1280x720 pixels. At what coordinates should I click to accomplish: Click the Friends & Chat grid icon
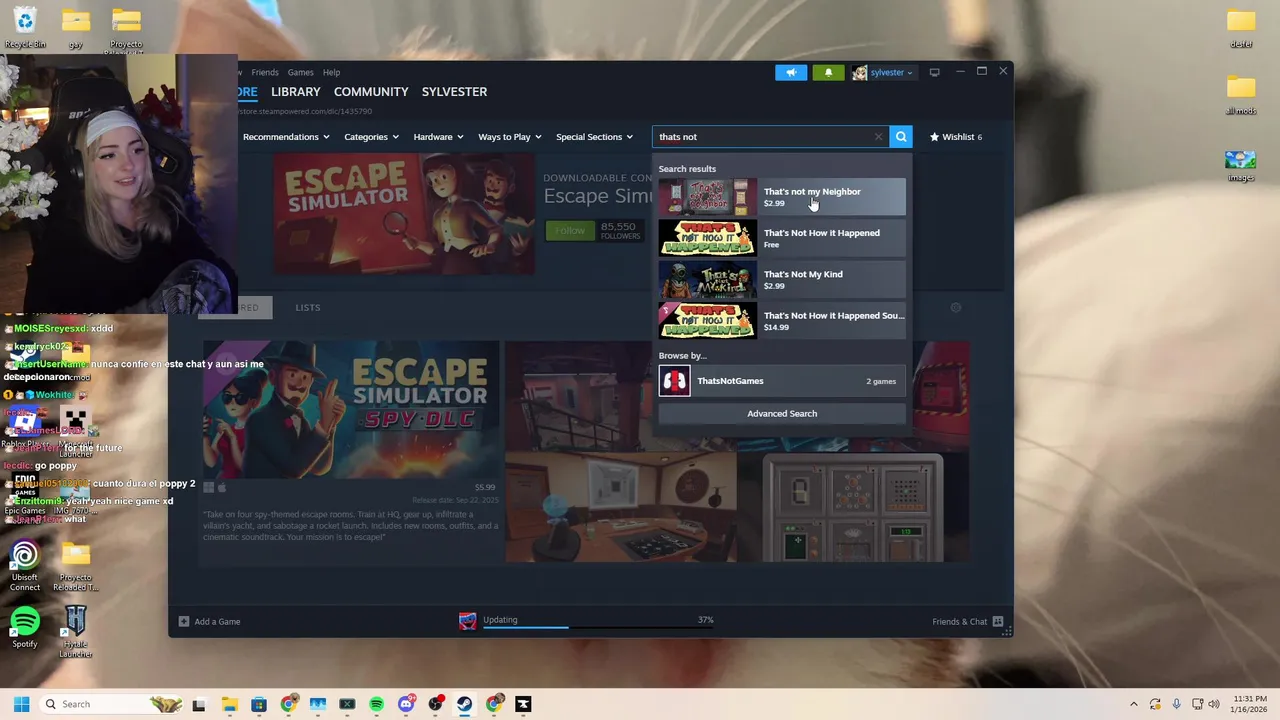coord(998,621)
